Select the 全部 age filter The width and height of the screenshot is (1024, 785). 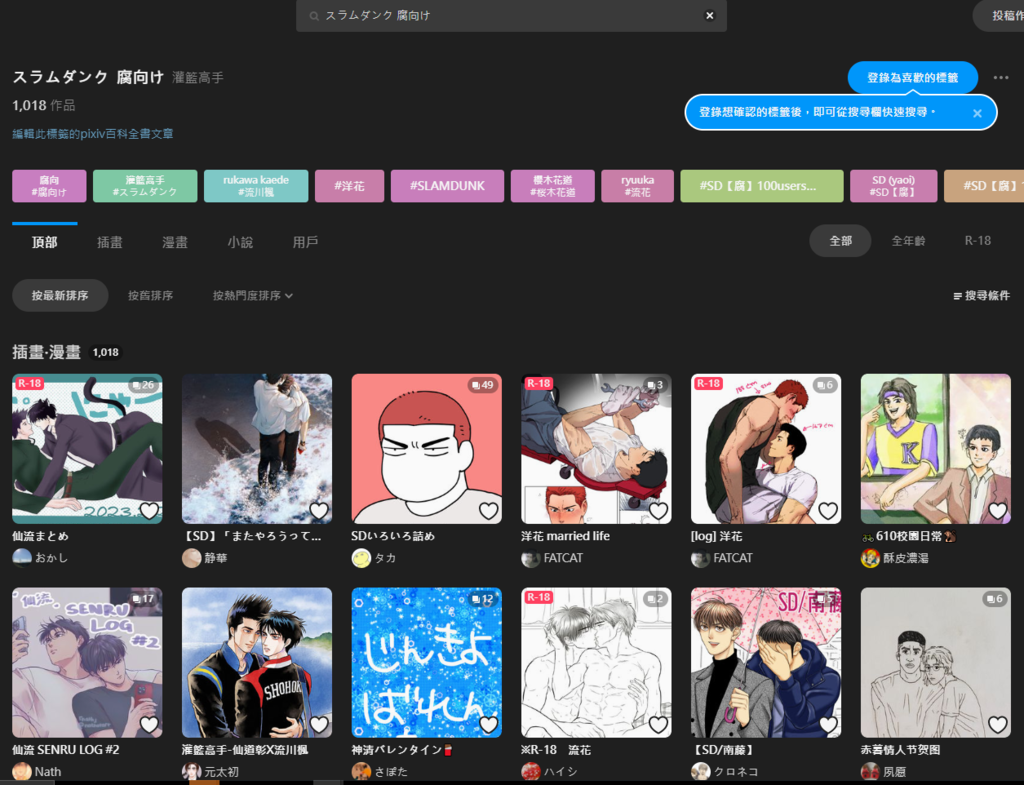point(840,241)
